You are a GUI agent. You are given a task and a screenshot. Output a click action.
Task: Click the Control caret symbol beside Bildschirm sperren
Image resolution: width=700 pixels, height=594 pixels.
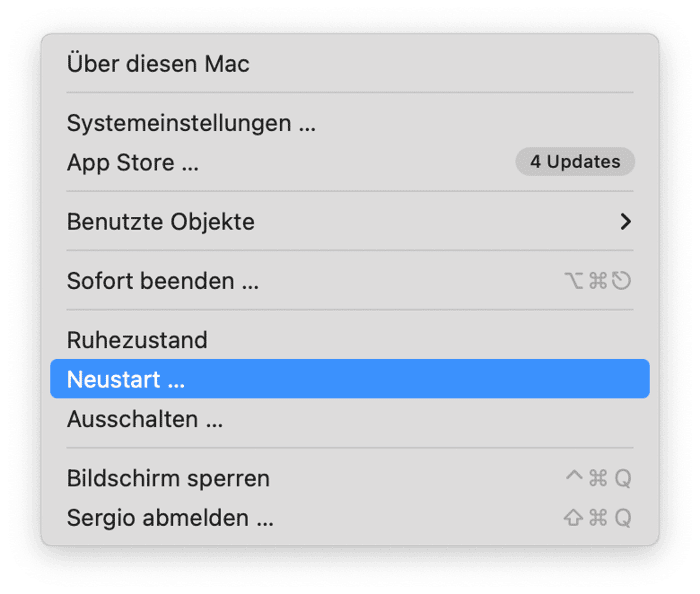(x=574, y=478)
